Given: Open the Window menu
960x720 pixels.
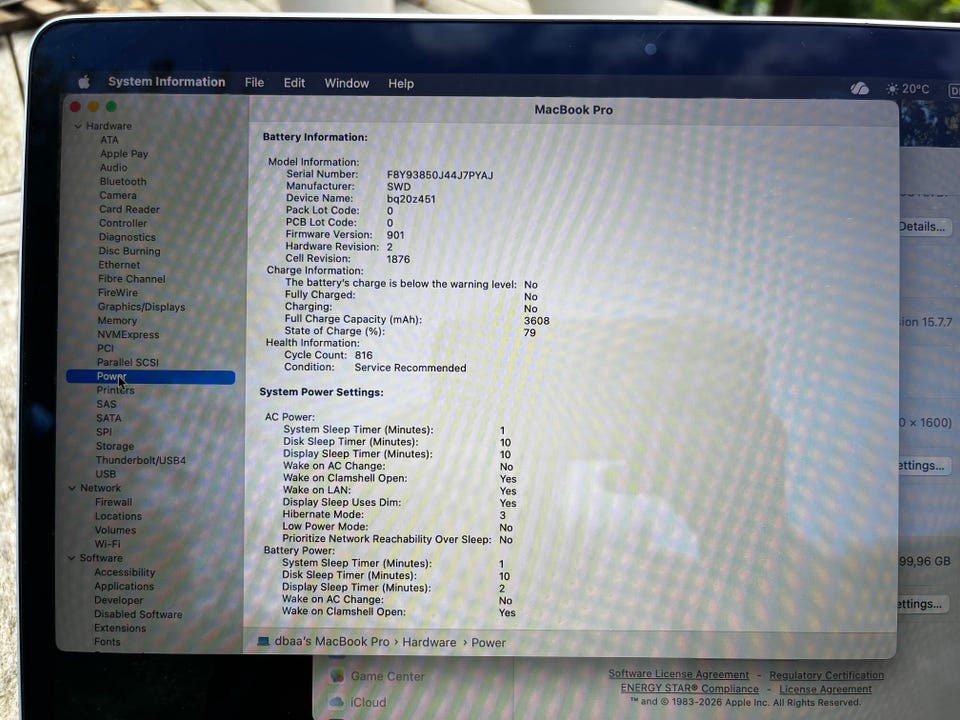Looking at the screenshot, I should click(347, 83).
